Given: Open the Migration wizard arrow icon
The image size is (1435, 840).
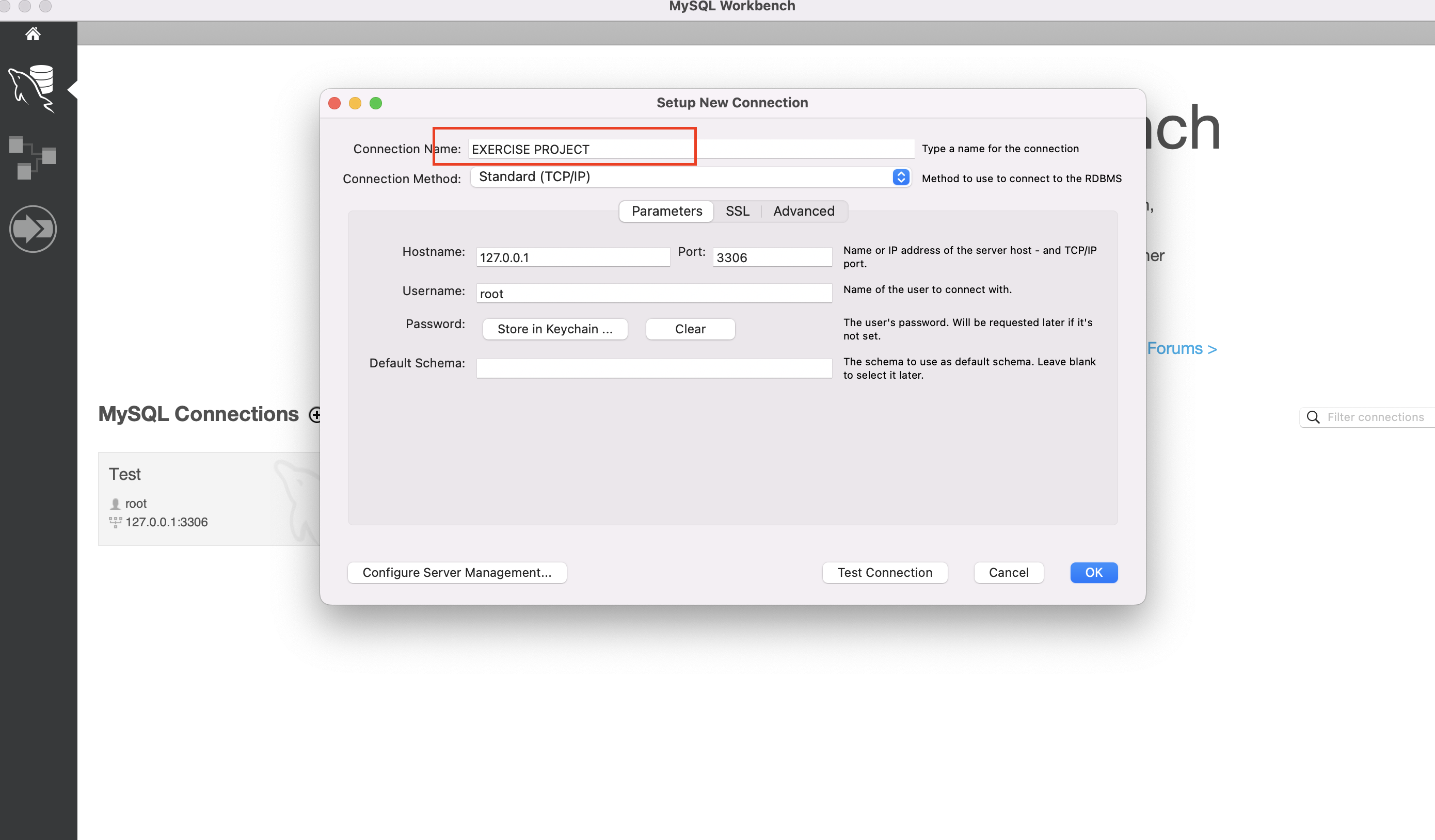Looking at the screenshot, I should coord(33,229).
